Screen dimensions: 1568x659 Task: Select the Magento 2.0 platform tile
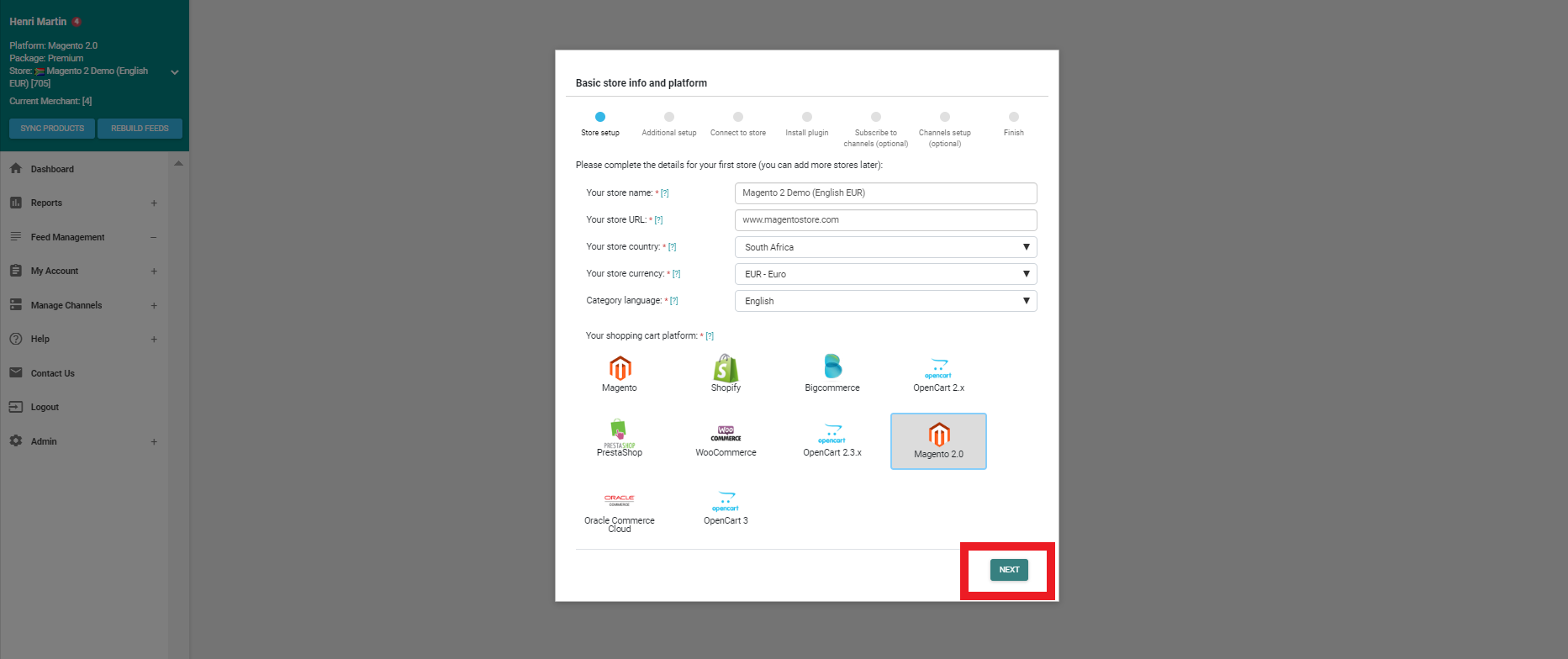(938, 441)
